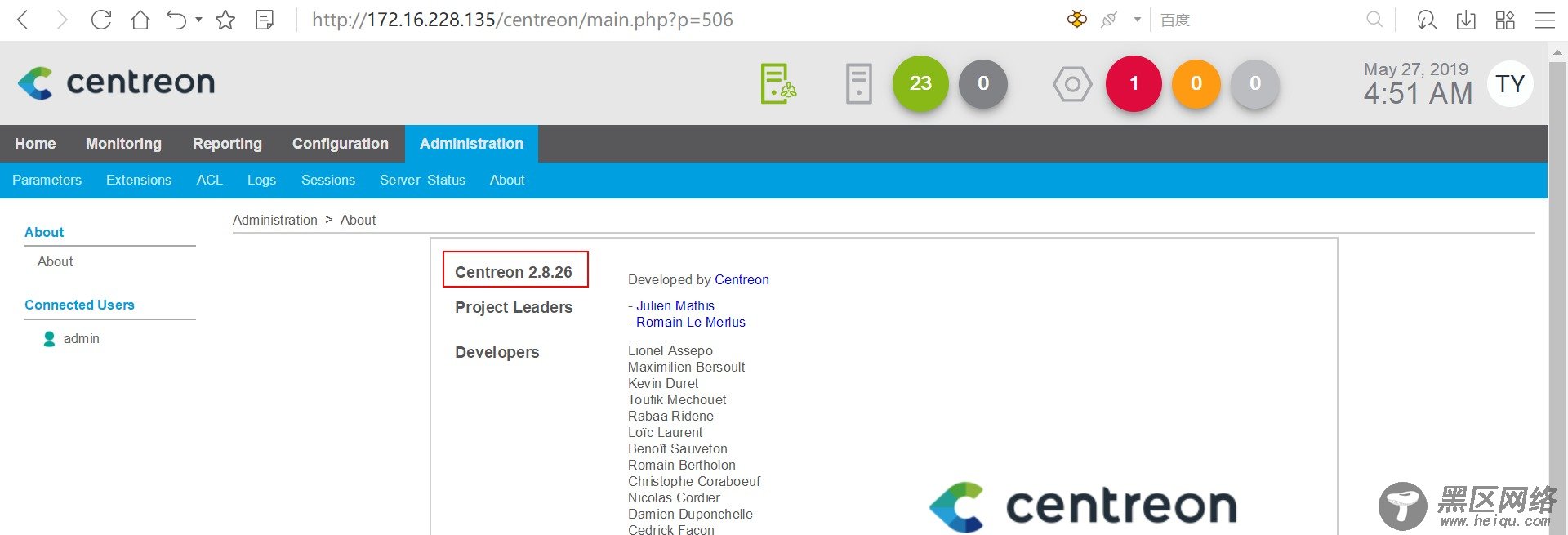Click the name 'Lionel Assepo'
Image resolution: width=1568 pixels, height=535 pixels.
pyautogui.click(x=670, y=350)
